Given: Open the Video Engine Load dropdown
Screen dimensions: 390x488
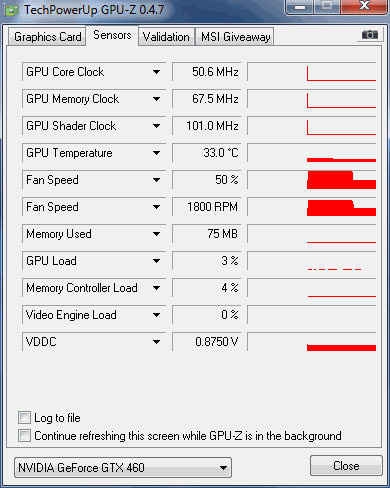Looking at the screenshot, I should click(156, 315).
